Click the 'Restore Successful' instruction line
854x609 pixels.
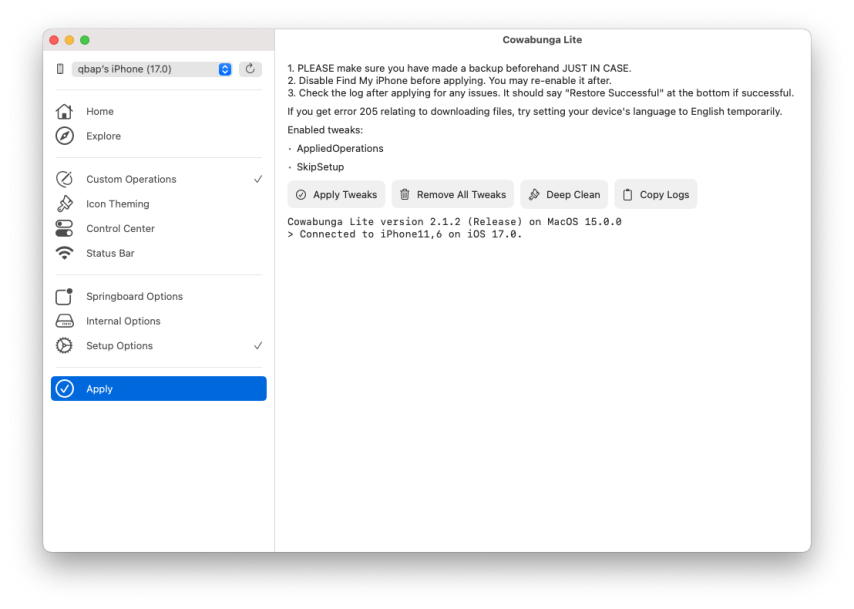click(x=540, y=93)
